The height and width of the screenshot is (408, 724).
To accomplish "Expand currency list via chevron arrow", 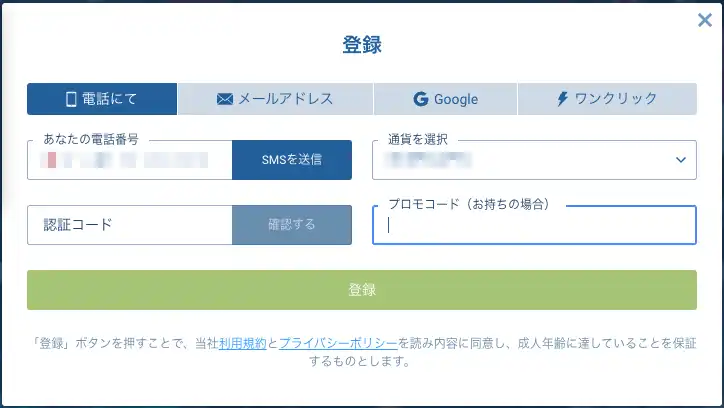I will pyautogui.click(x=681, y=160).
